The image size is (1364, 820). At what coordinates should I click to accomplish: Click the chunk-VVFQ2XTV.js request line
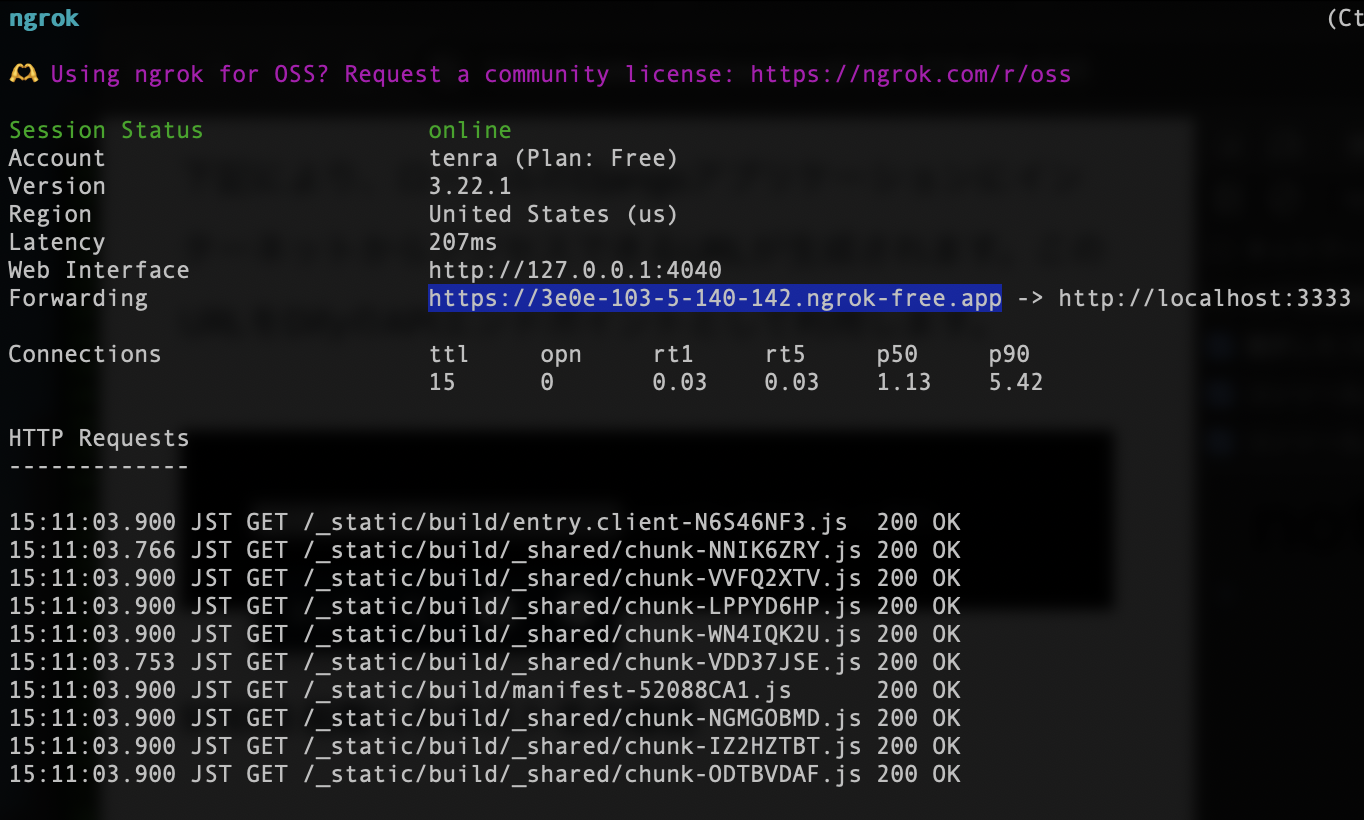[485, 578]
